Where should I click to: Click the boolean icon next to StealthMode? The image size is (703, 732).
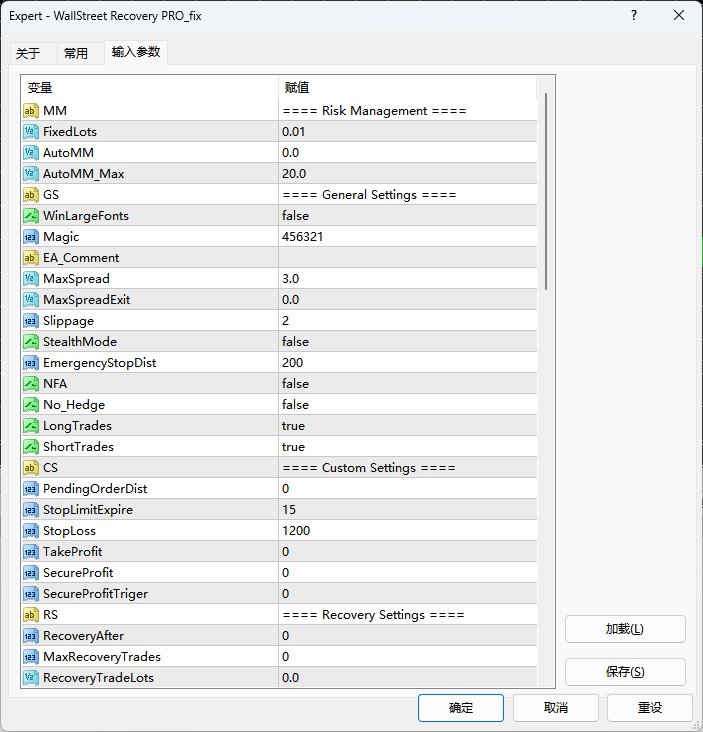[x=30, y=342]
